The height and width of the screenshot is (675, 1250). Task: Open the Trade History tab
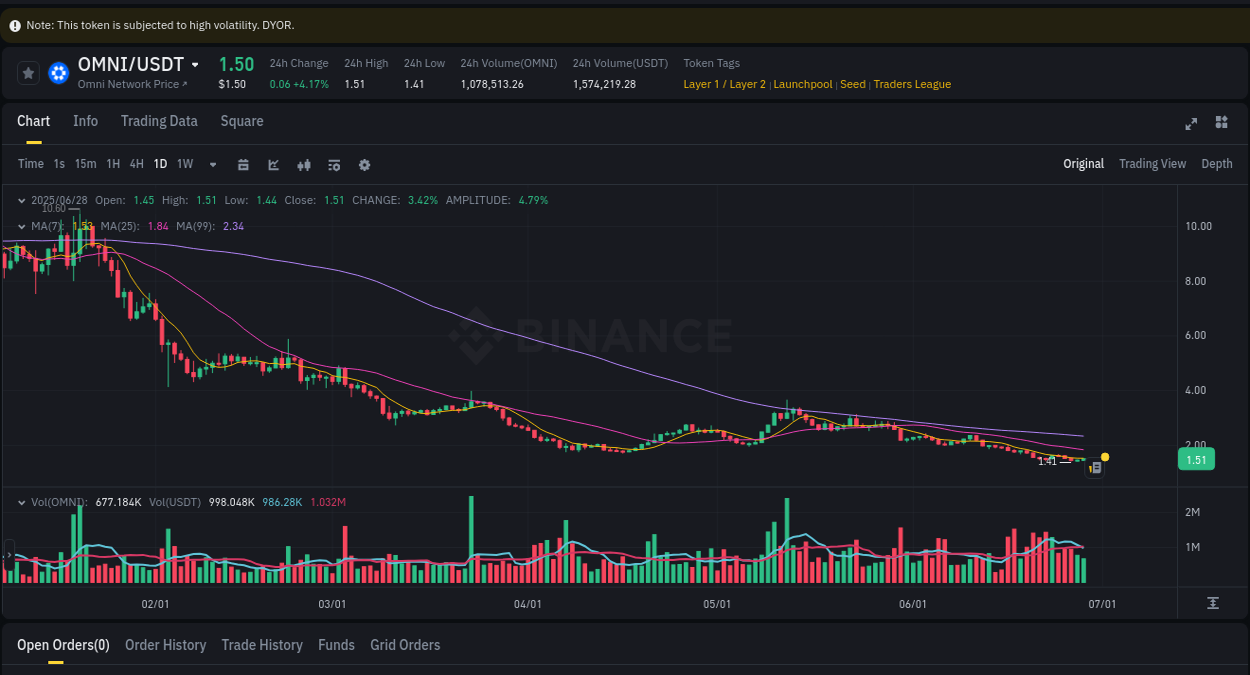[262, 645]
